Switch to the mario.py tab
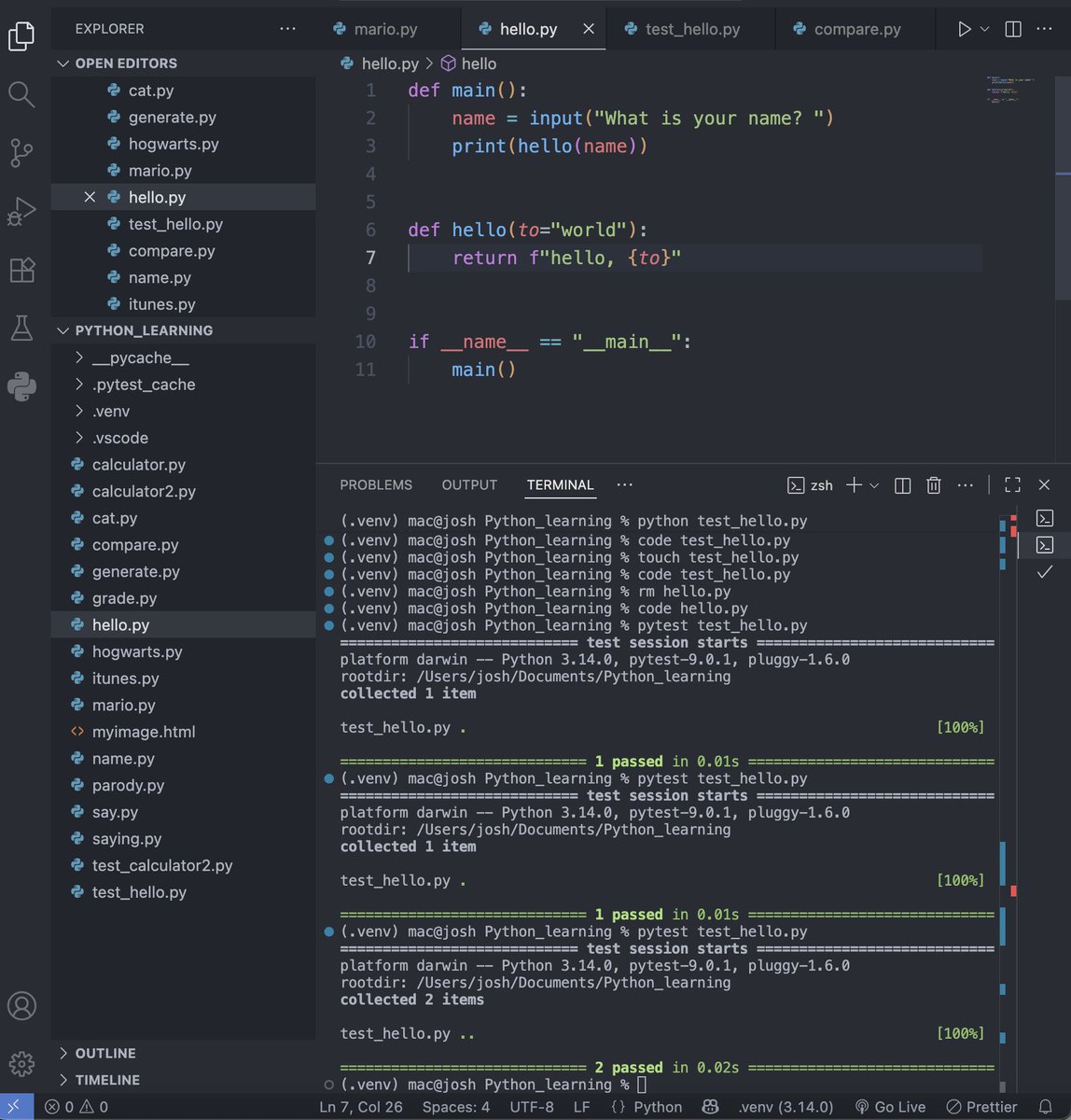 point(386,29)
